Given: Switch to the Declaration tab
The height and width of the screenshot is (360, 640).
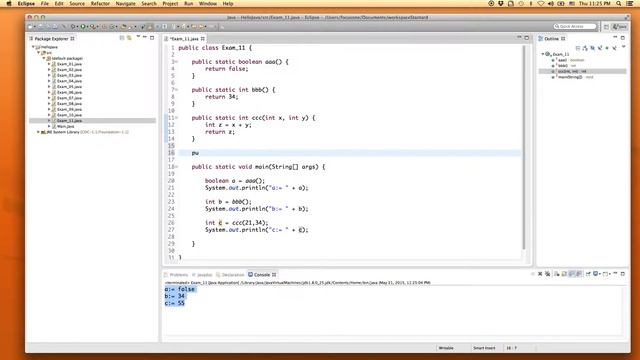Looking at the screenshot, I should [230, 275].
